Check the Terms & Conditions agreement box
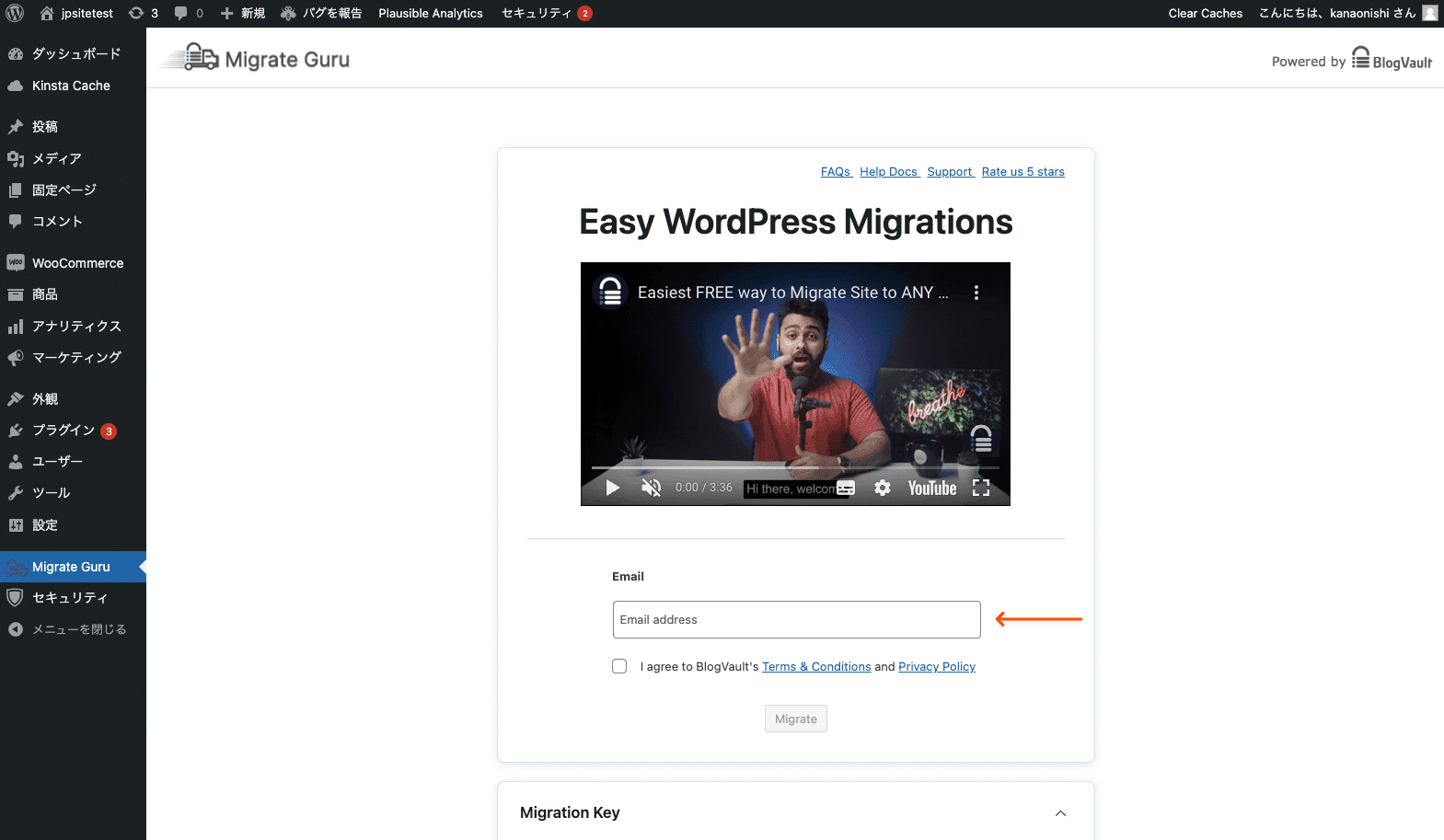The image size is (1444, 840). click(619, 666)
